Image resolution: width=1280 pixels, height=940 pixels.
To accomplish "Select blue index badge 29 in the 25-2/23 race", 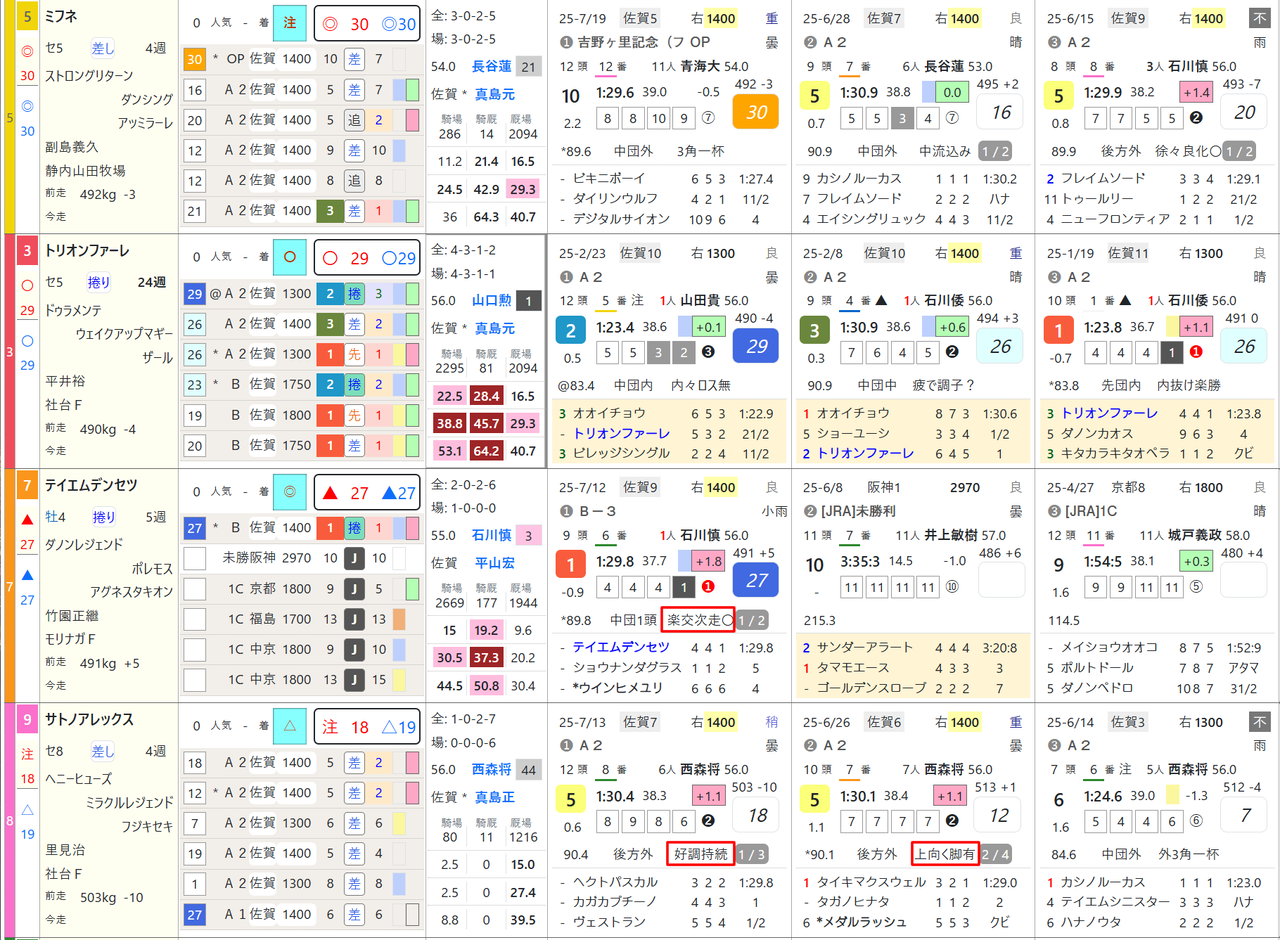I will click(x=756, y=345).
